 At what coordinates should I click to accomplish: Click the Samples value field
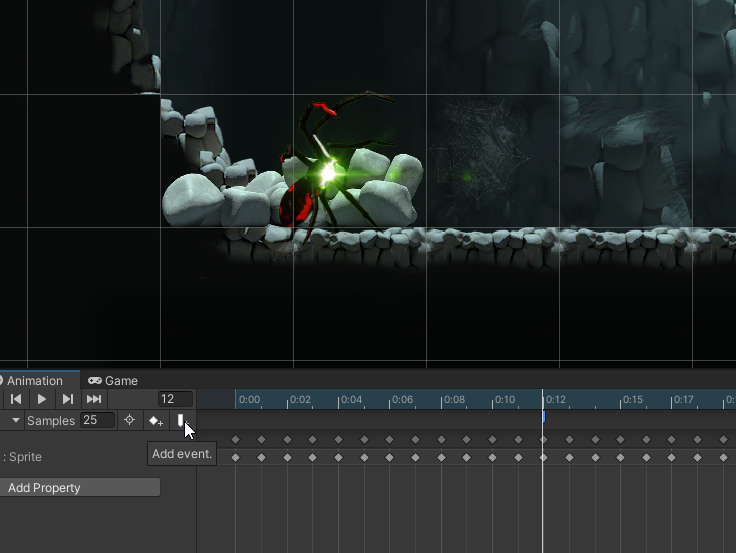coord(97,421)
